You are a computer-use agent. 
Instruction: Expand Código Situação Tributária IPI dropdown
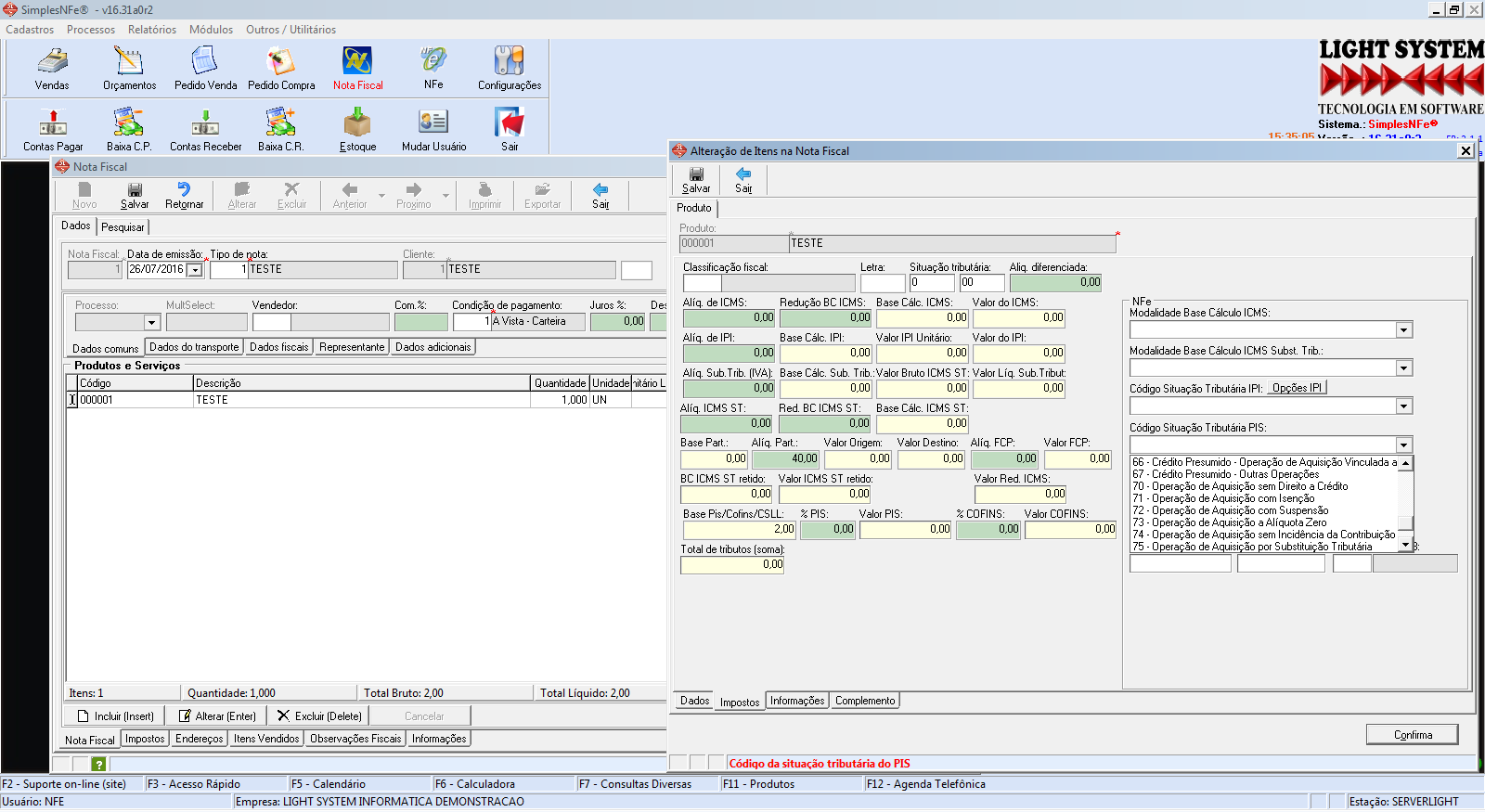tap(1404, 406)
